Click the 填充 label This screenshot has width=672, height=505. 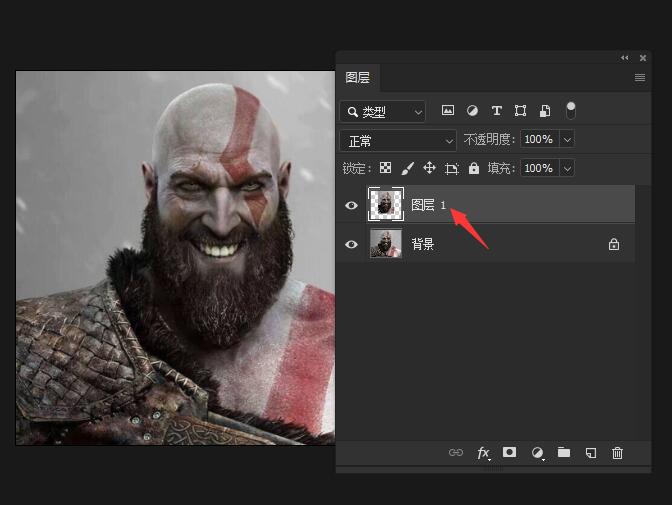[501, 168]
